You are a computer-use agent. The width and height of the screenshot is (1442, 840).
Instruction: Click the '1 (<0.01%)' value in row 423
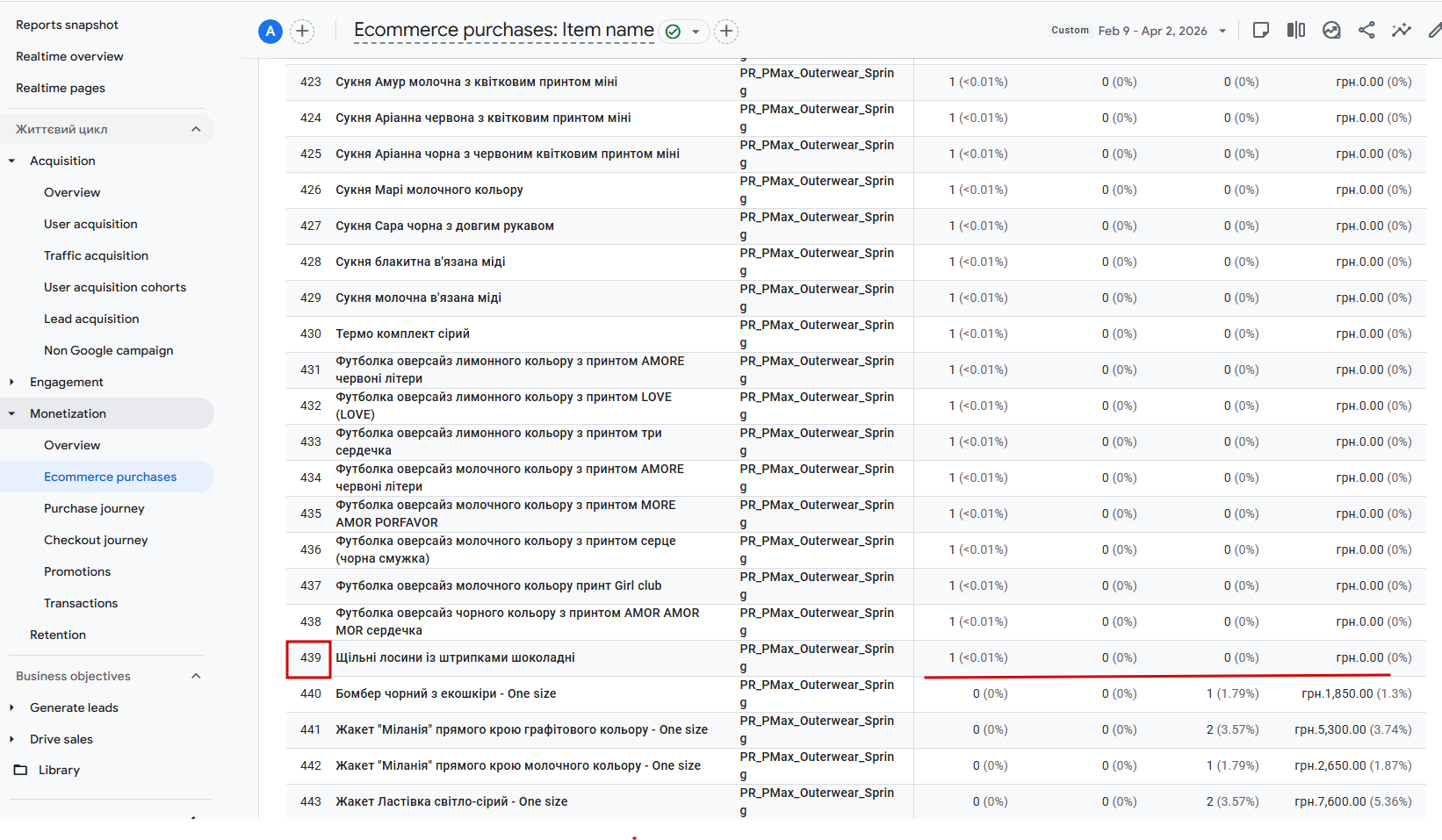[978, 82]
